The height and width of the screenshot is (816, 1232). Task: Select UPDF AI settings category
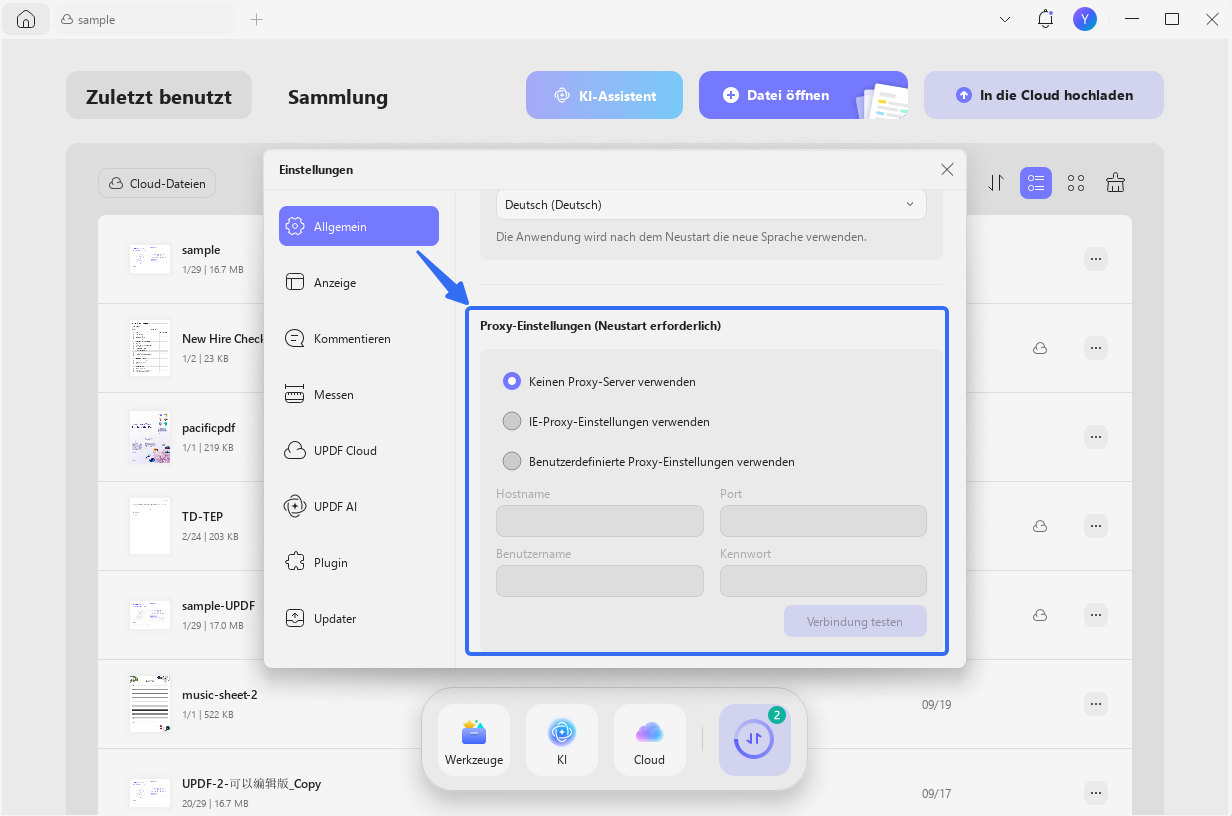[x=359, y=506]
